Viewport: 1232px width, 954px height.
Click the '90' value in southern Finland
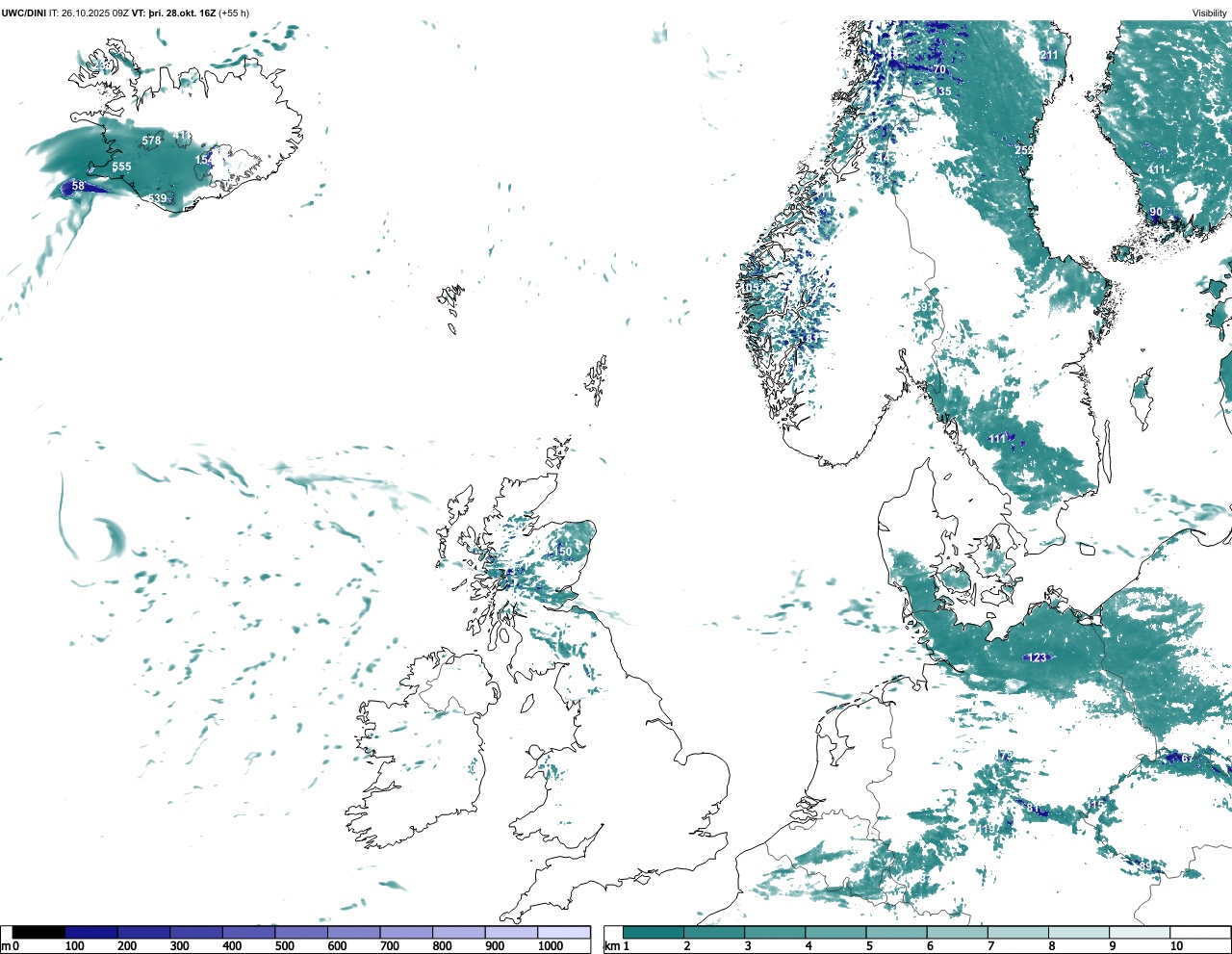[x=1156, y=212]
